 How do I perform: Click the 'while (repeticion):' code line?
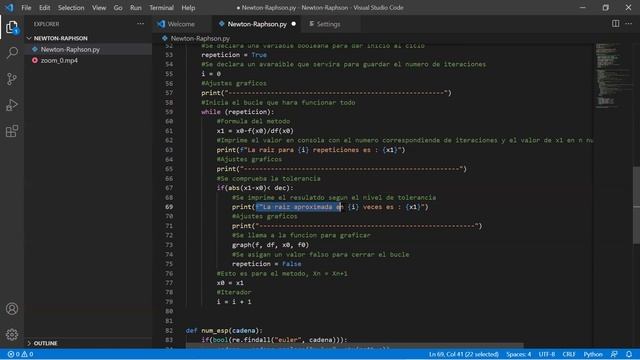(x=237, y=112)
